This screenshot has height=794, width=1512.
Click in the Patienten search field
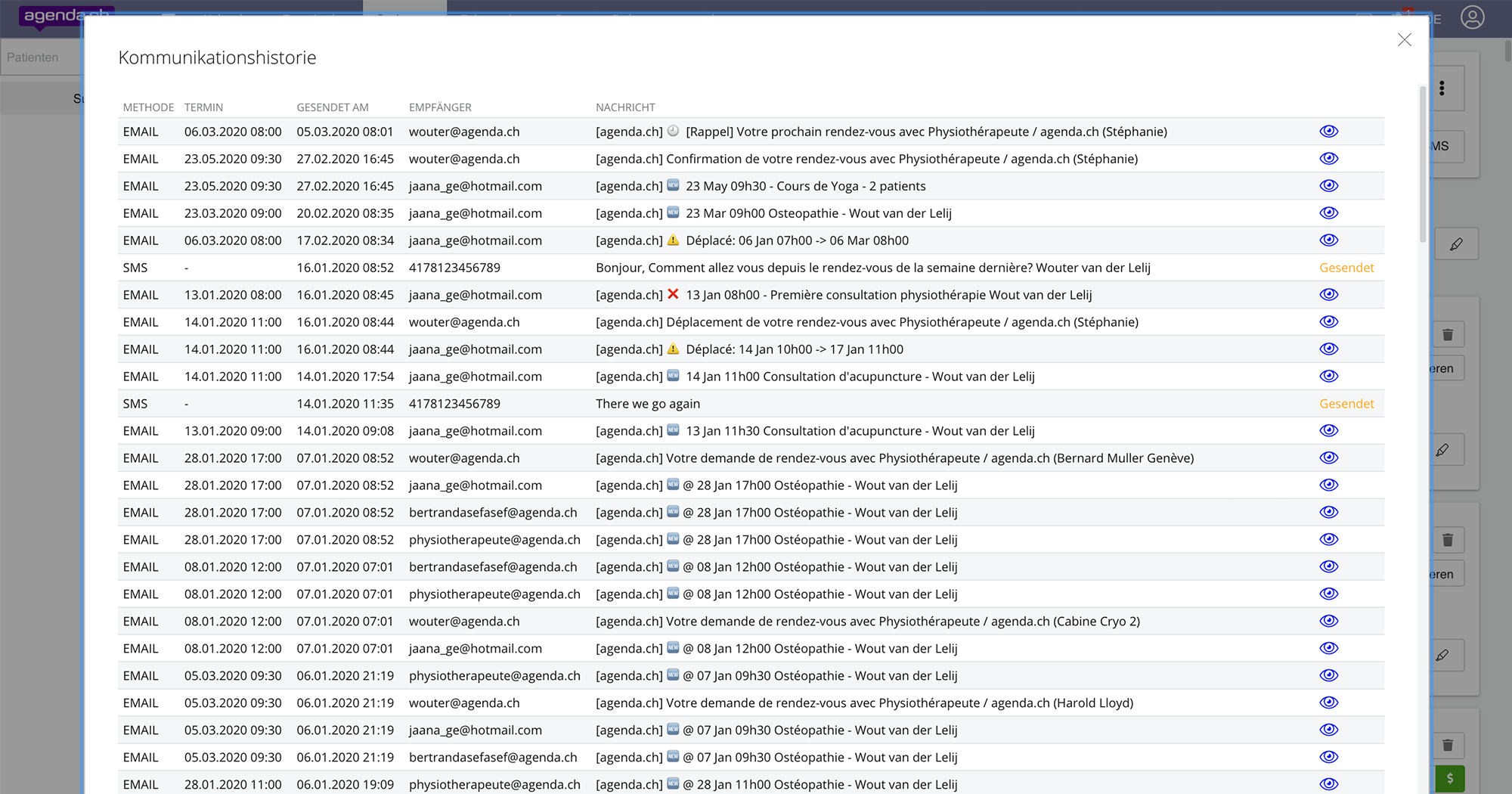[42, 57]
